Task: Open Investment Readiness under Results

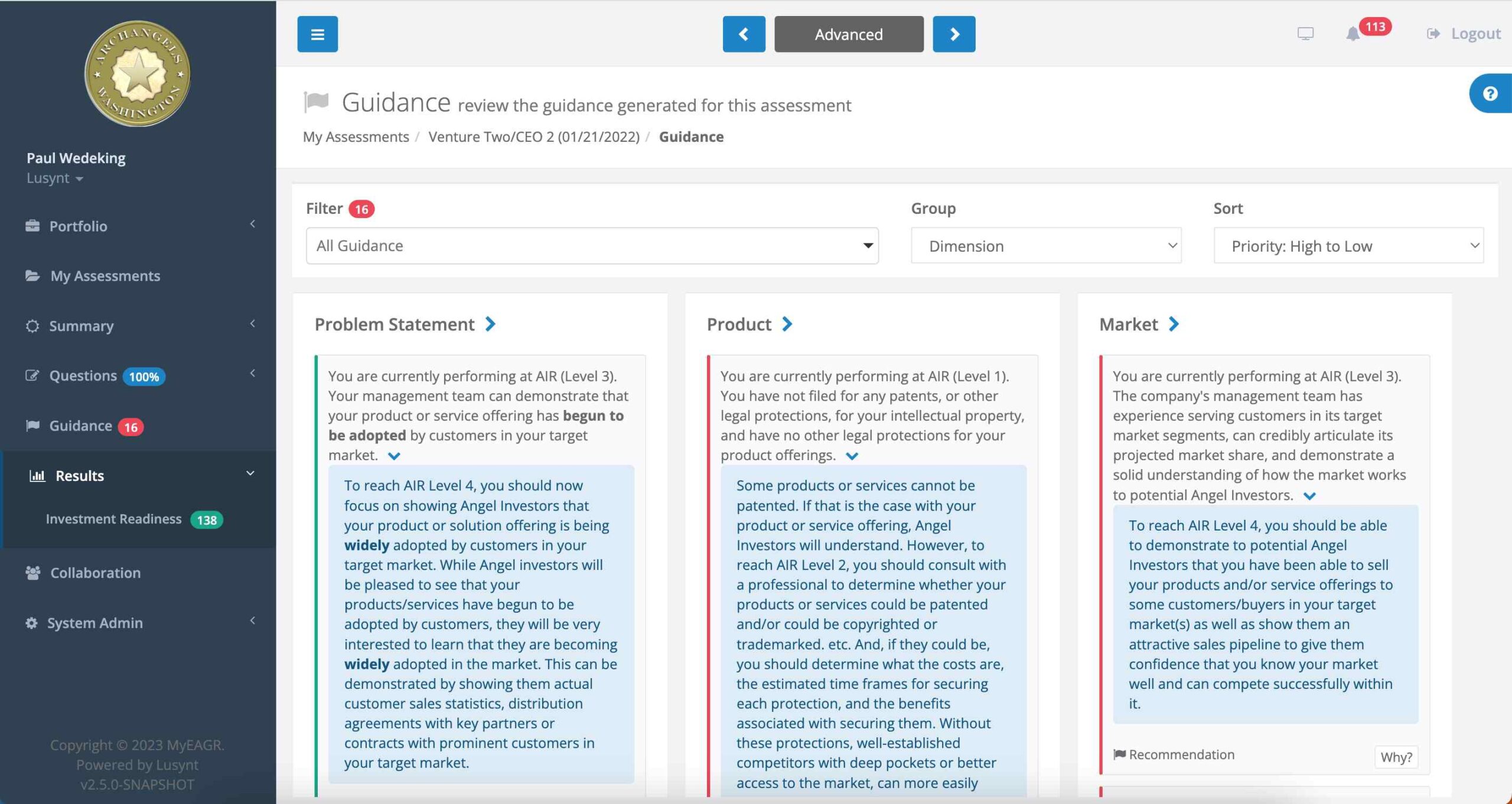Action: (x=114, y=519)
